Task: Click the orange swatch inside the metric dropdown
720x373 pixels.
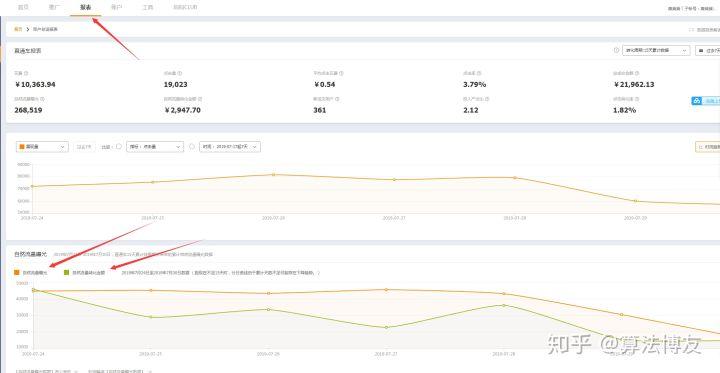Action: [22, 147]
